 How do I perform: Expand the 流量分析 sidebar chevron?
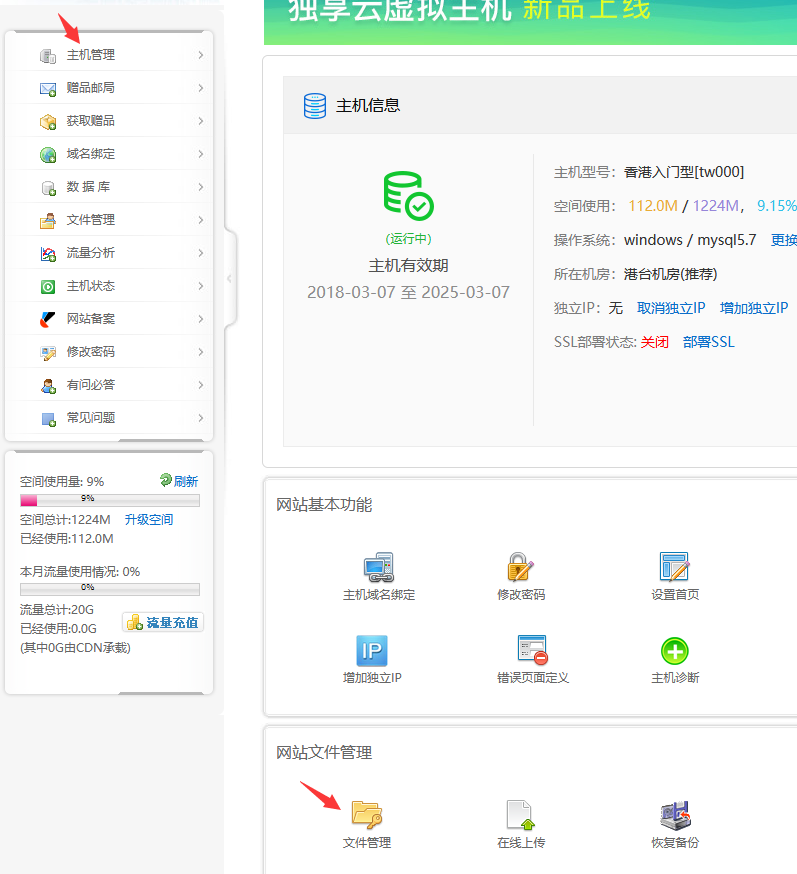200,253
